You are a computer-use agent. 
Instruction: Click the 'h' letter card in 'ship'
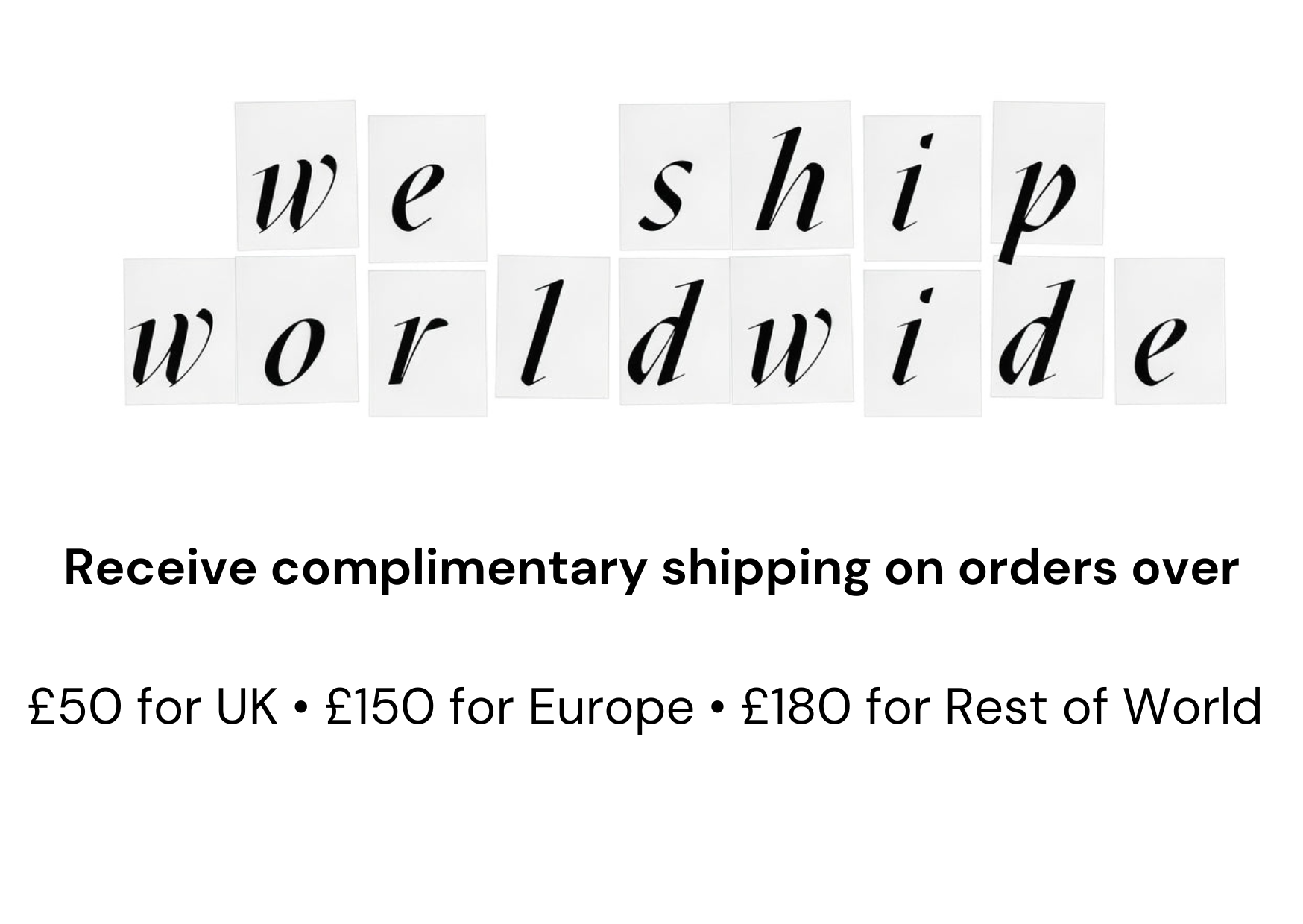tap(791, 176)
